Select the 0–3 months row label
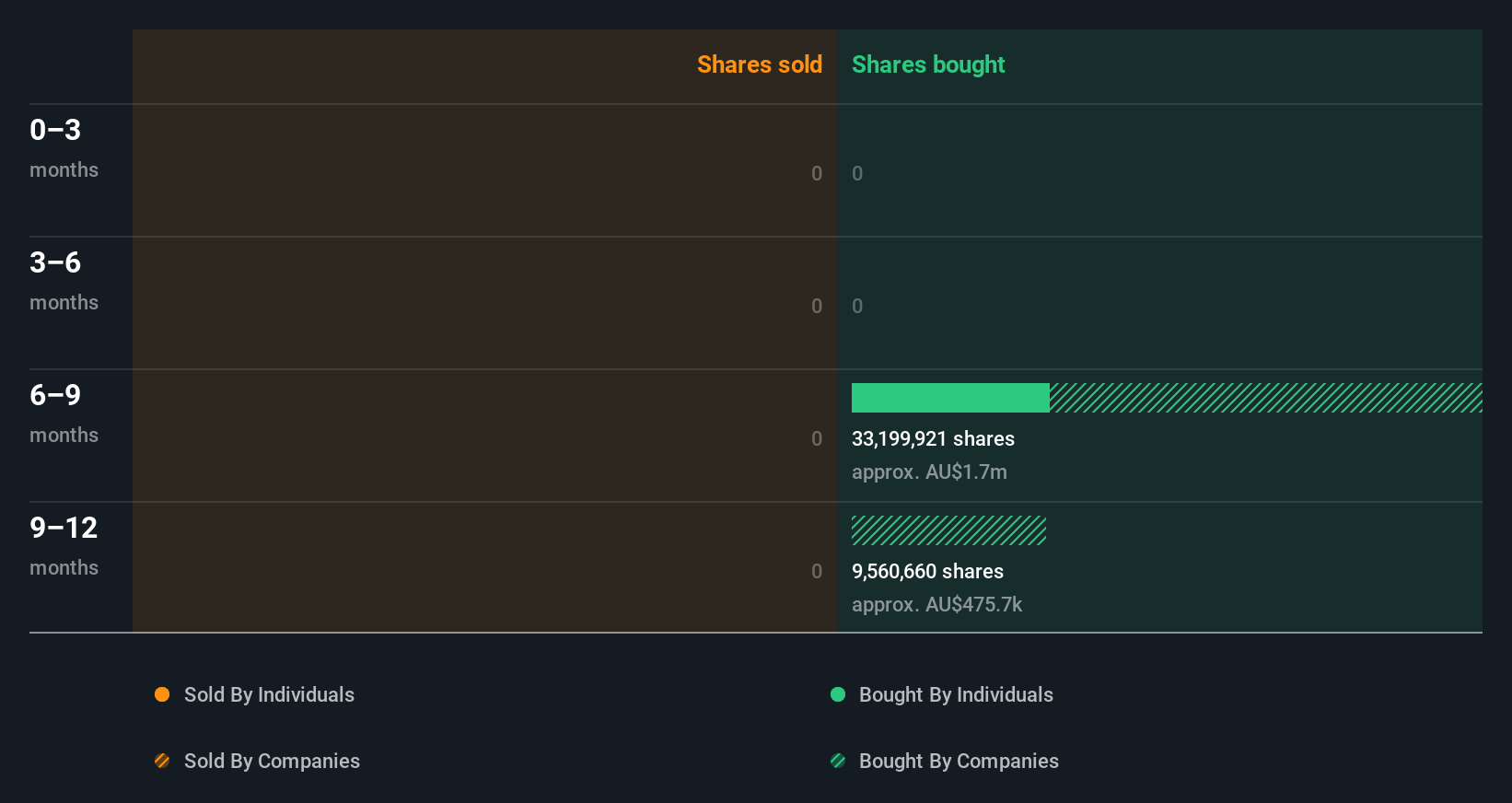 click(64, 148)
